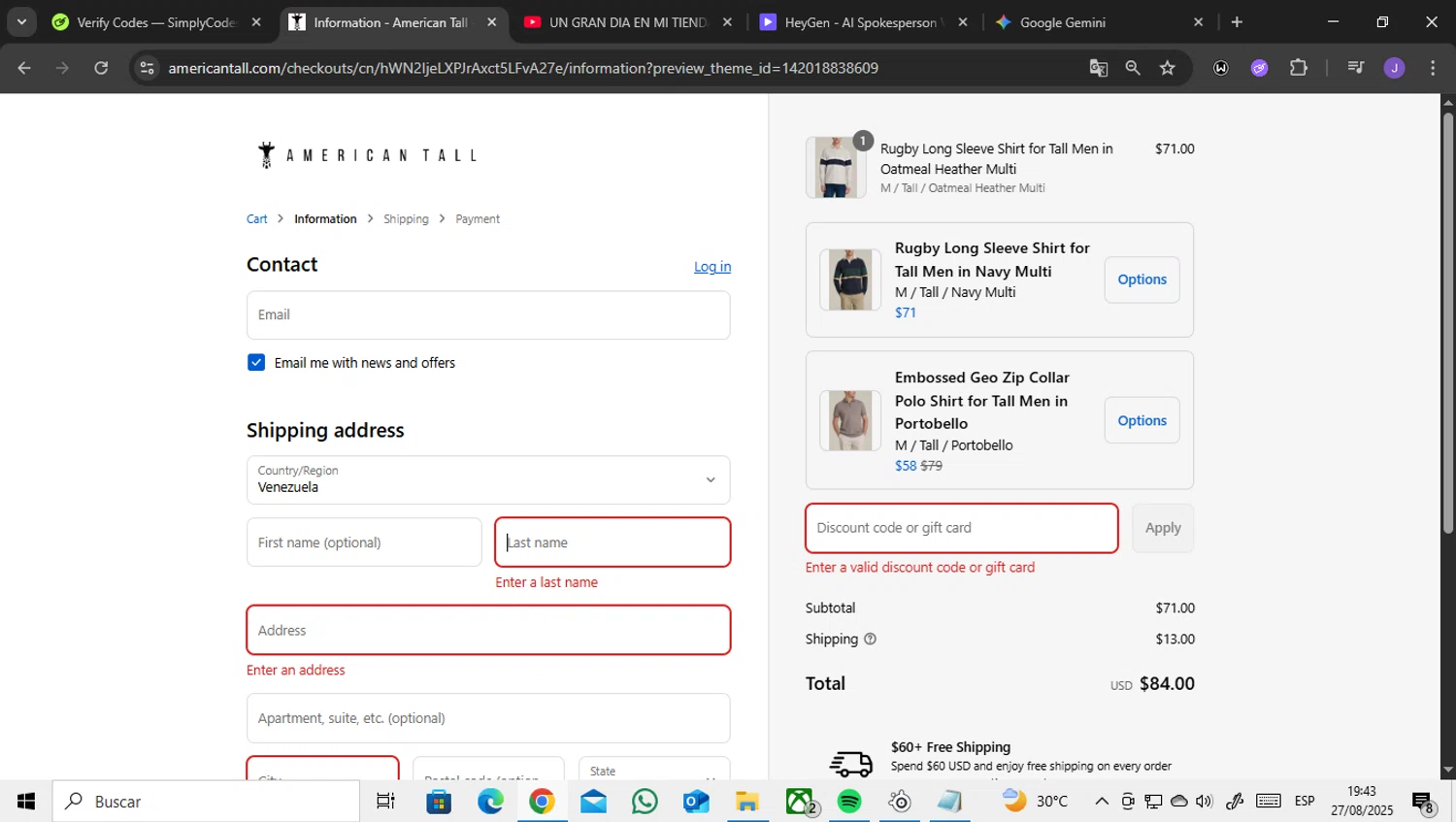Click the Apartment, suite, etc. field
The width and height of the screenshot is (1456, 822).
pos(488,718)
